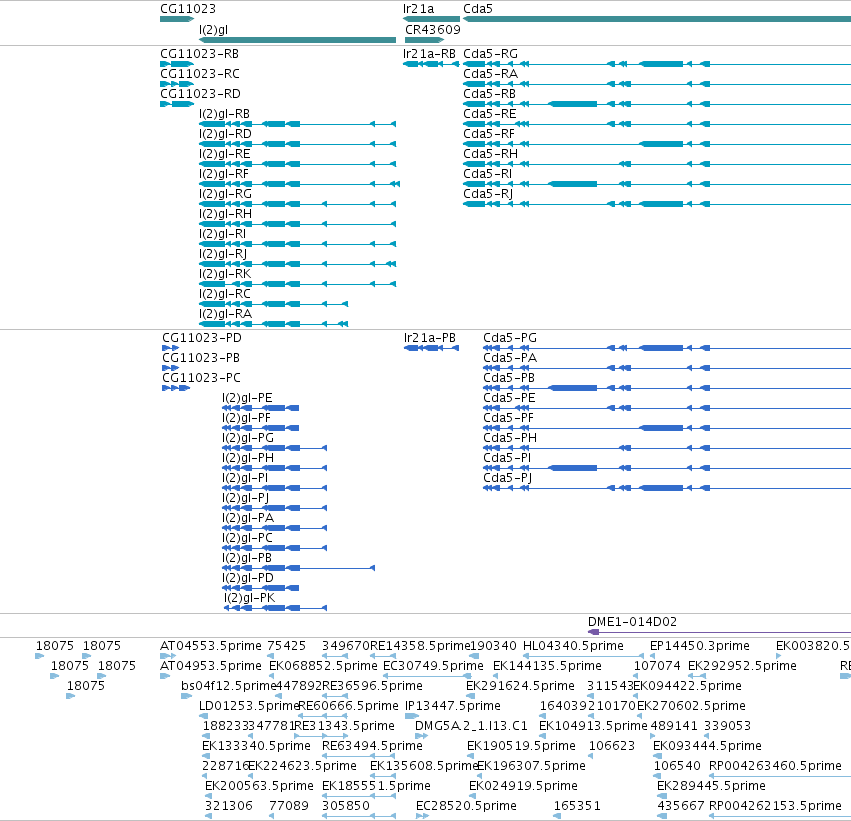Screen dimensions: 851x821
Task: Click transcript Cda5-RB
Action: (657, 104)
